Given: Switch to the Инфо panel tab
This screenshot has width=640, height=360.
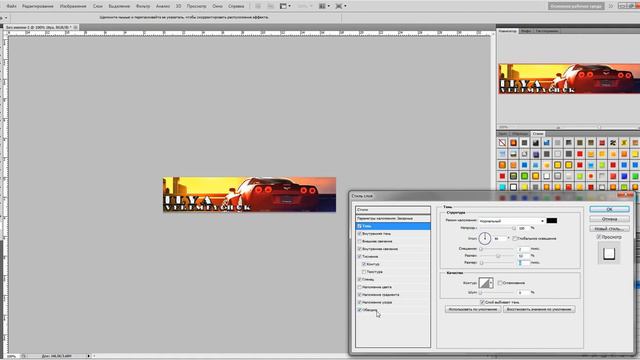Looking at the screenshot, I should point(526,31).
